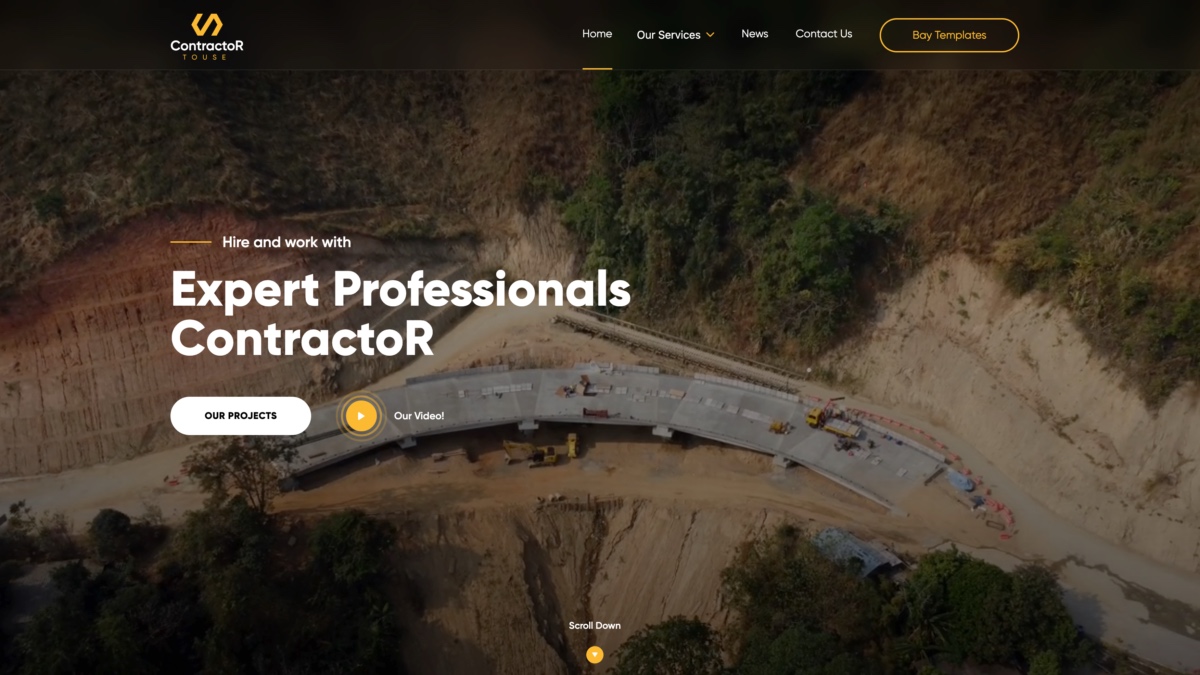Click the ContractoR logo wordmark
Screen dimensions: 1200x675
(207, 45)
